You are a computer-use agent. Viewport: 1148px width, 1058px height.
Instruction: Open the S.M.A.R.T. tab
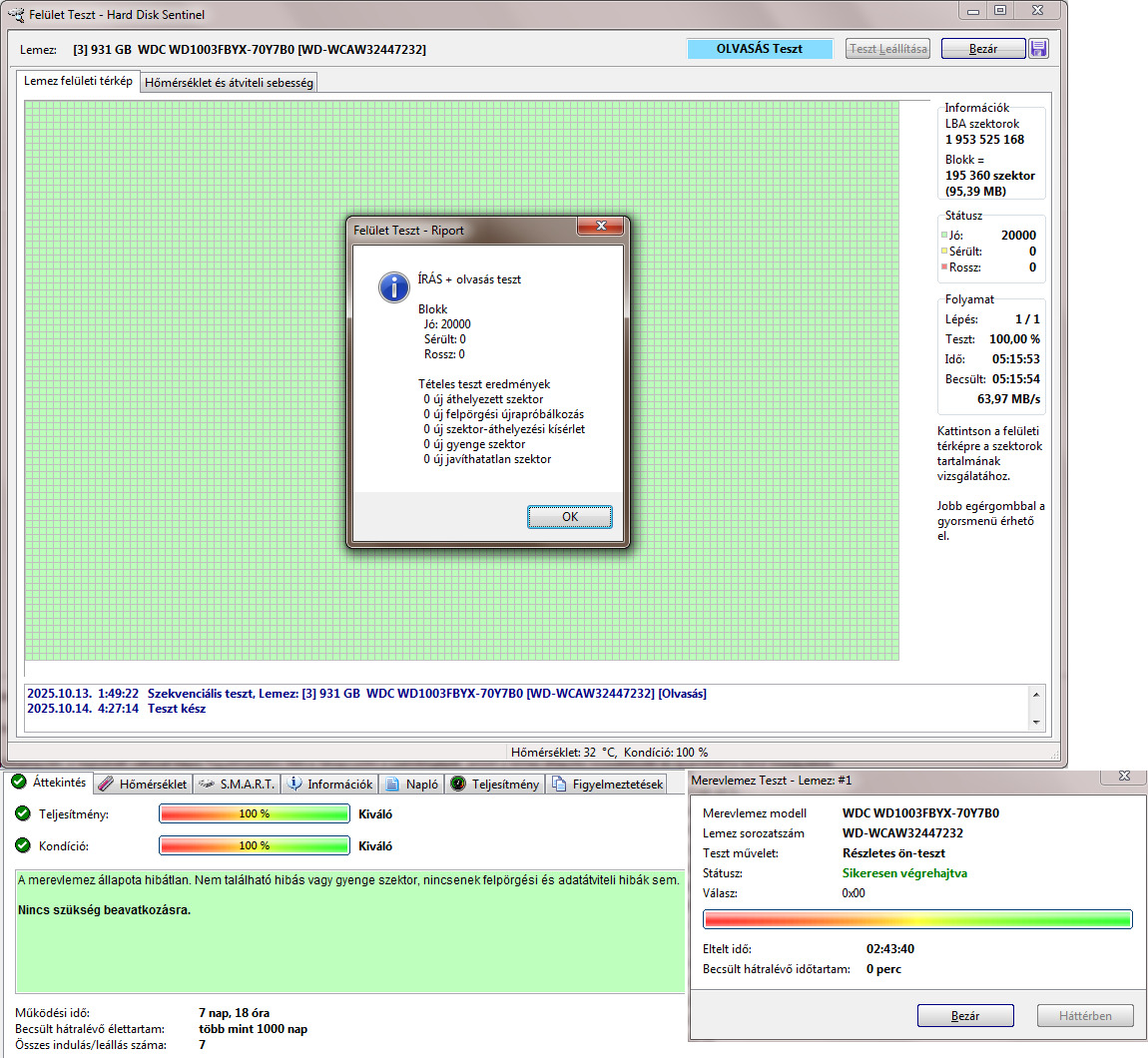pyautogui.click(x=238, y=785)
